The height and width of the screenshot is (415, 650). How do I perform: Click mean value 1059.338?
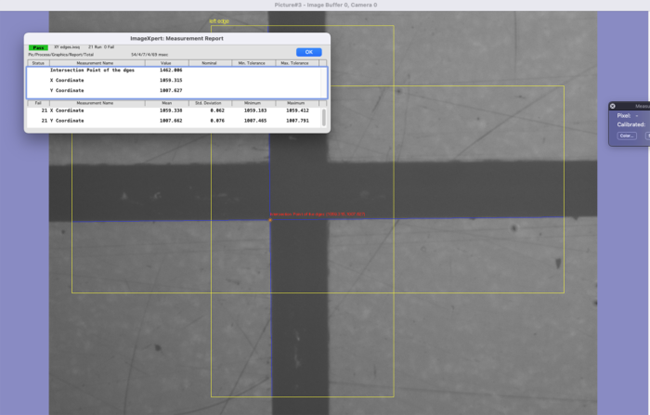171,111
